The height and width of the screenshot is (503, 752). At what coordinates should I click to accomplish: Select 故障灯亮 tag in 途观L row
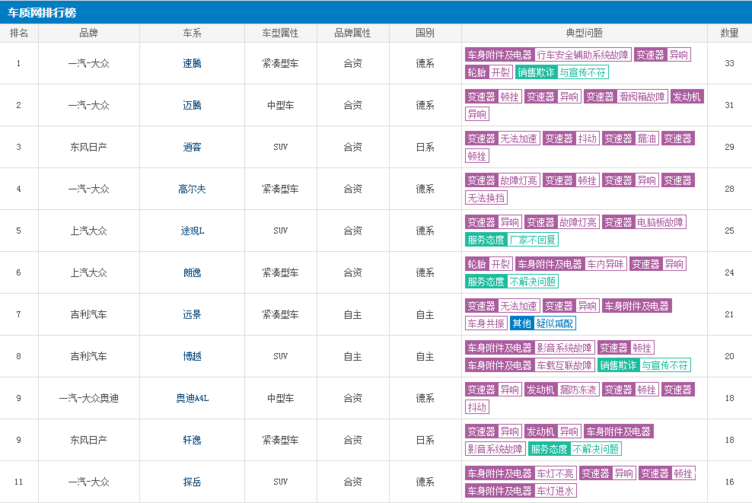[578, 222]
